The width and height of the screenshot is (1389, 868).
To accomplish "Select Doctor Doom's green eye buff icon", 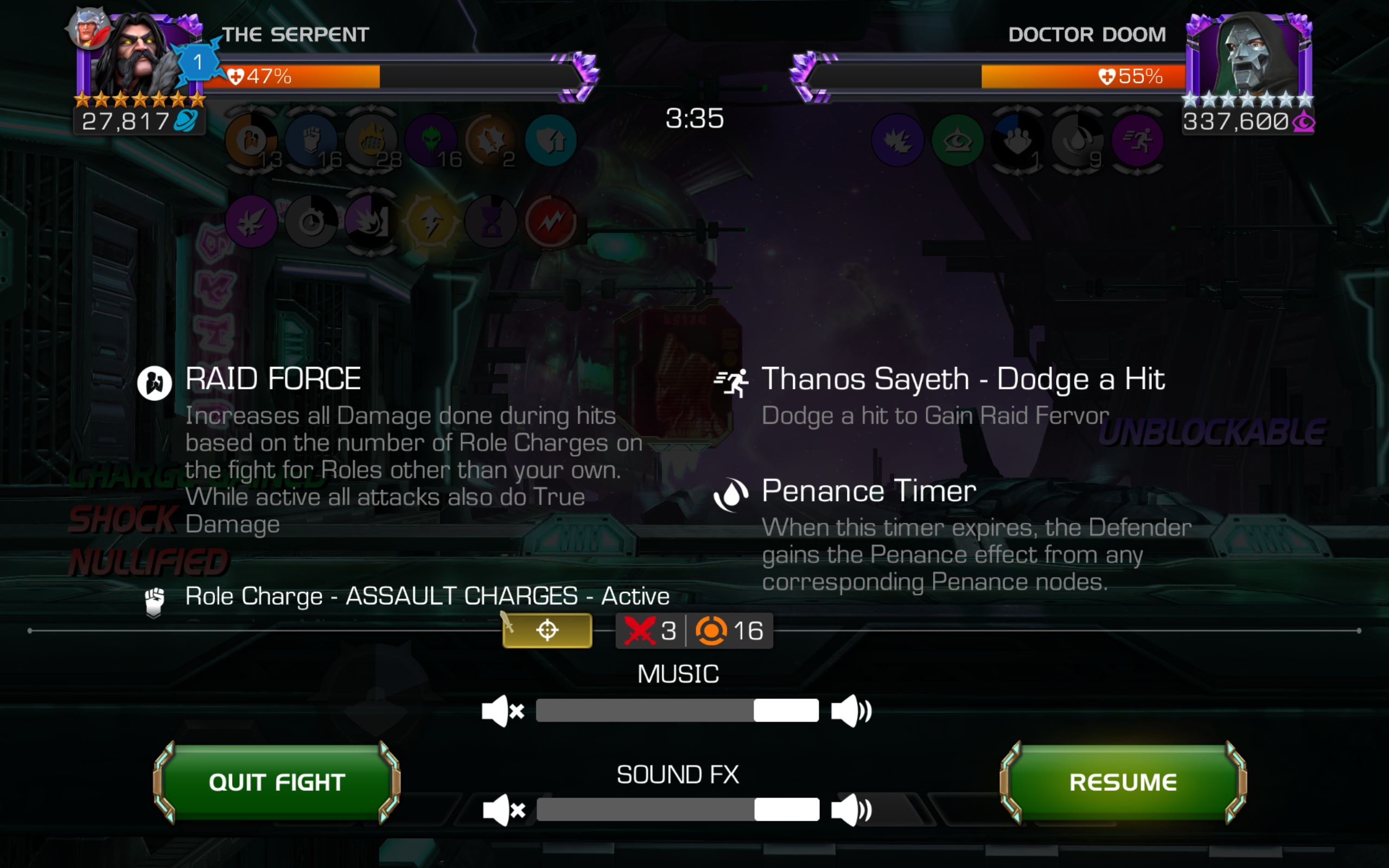I will click(957, 140).
